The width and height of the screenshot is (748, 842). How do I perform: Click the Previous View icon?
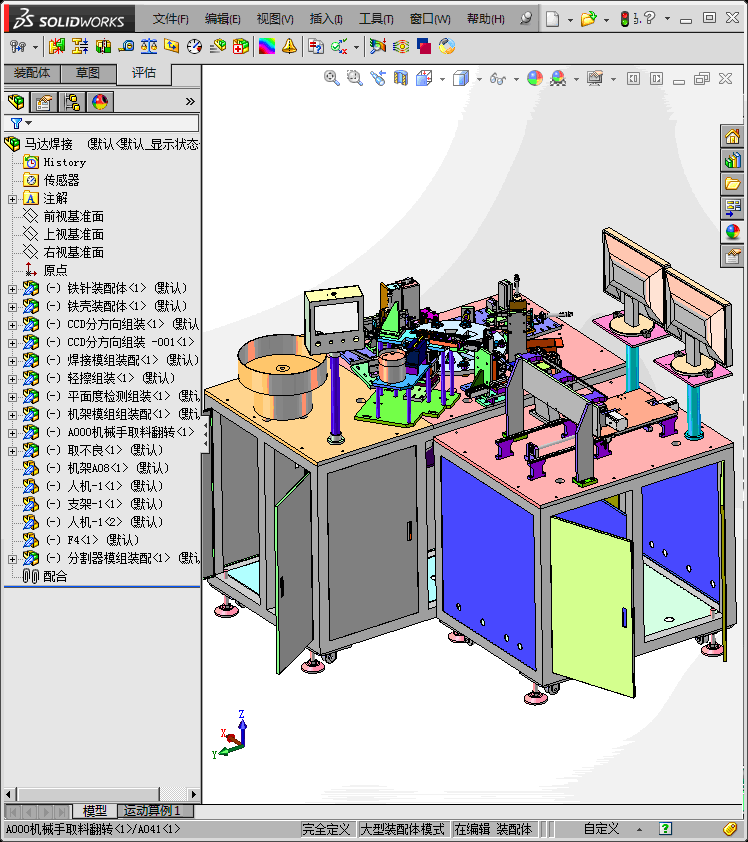[377, 78]
